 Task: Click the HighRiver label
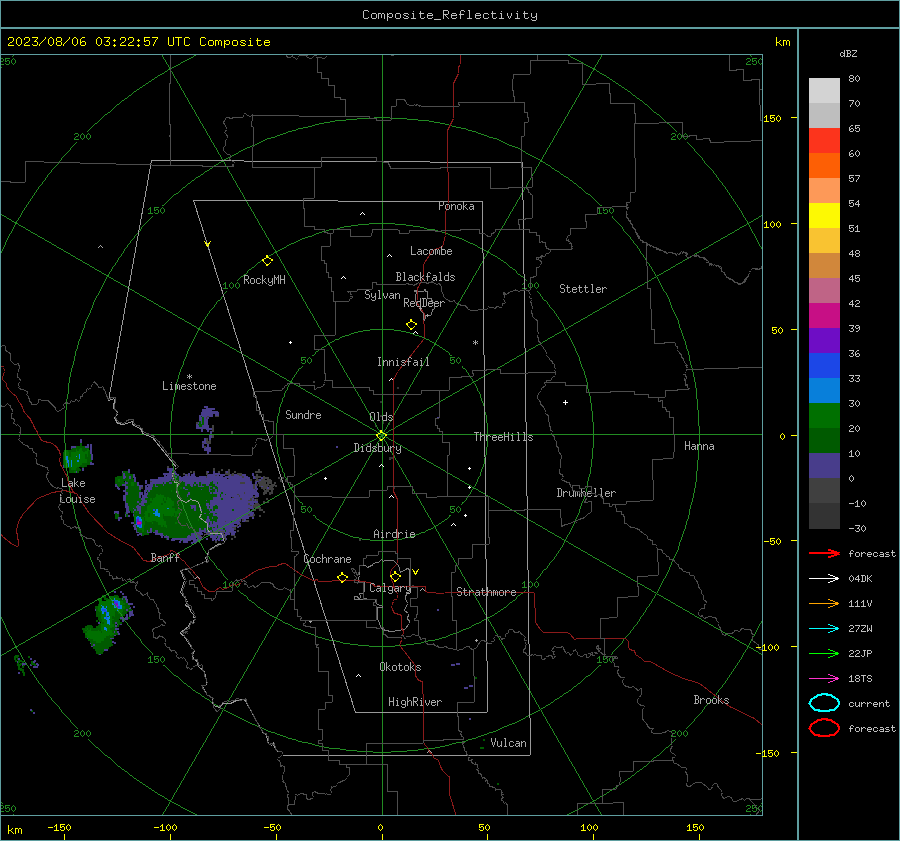coord(415,702)
